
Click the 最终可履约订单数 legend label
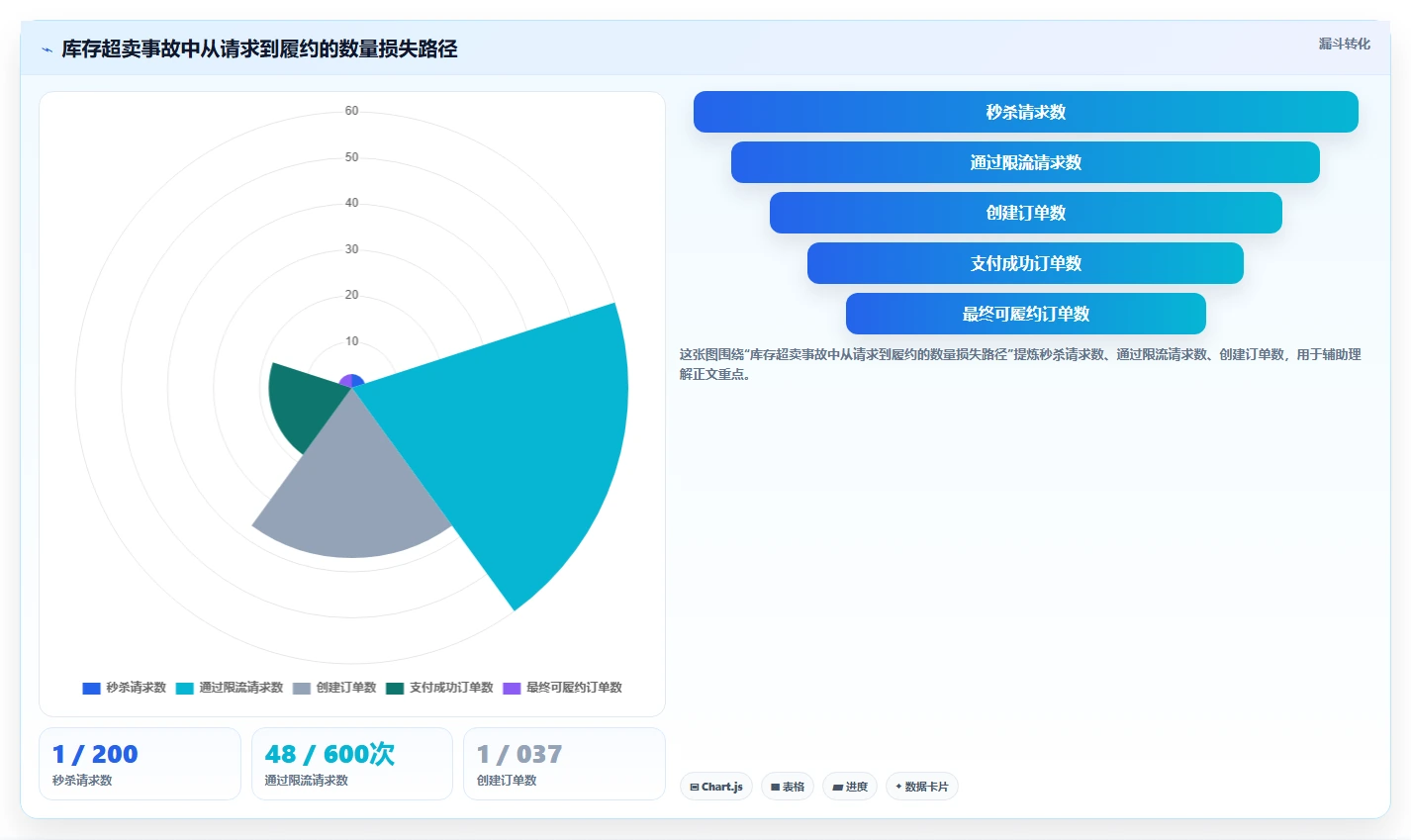tap(574, 688)
